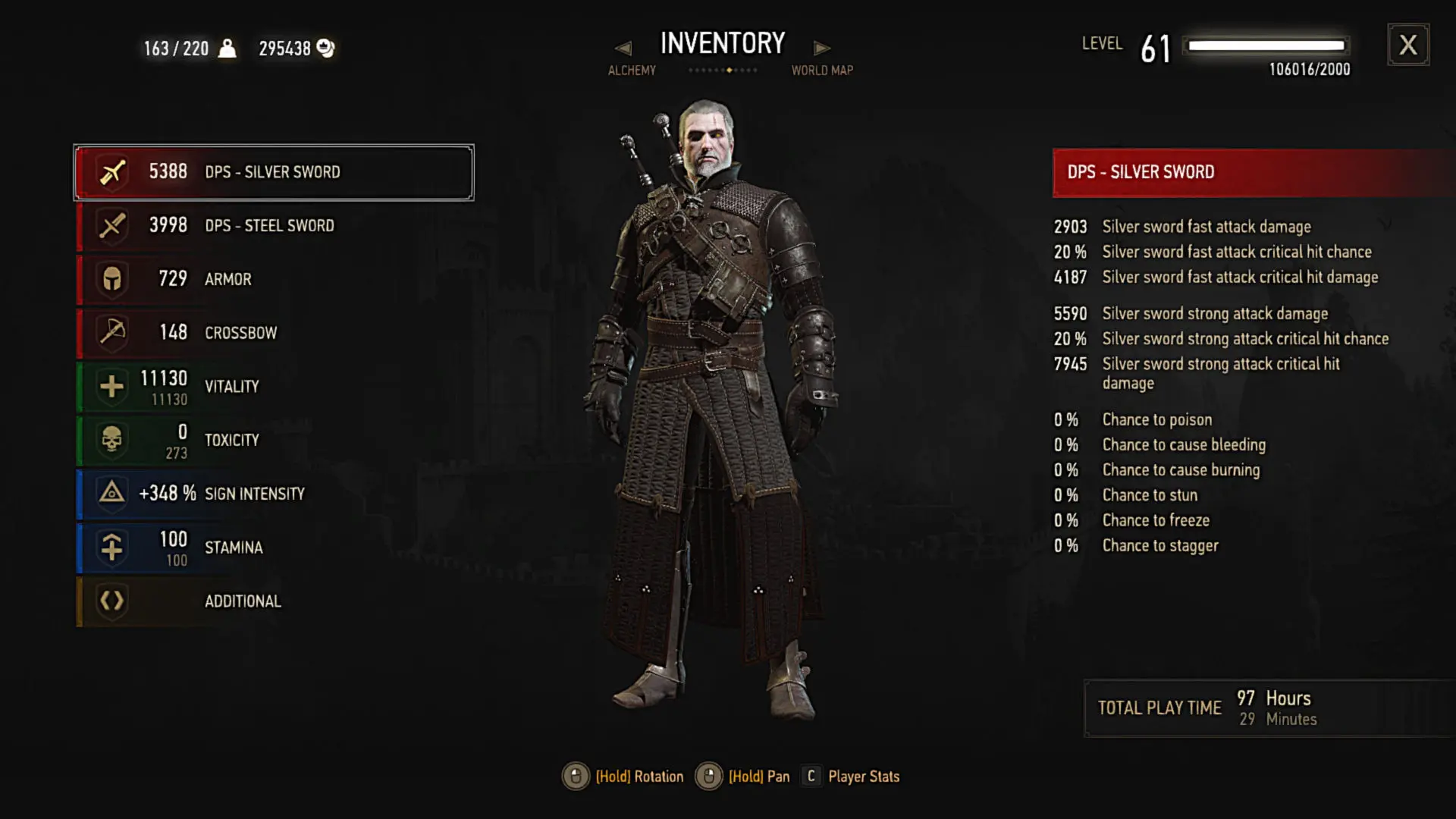
Task: Click the level experience progress bar
Action: (x=1266, y=45)
